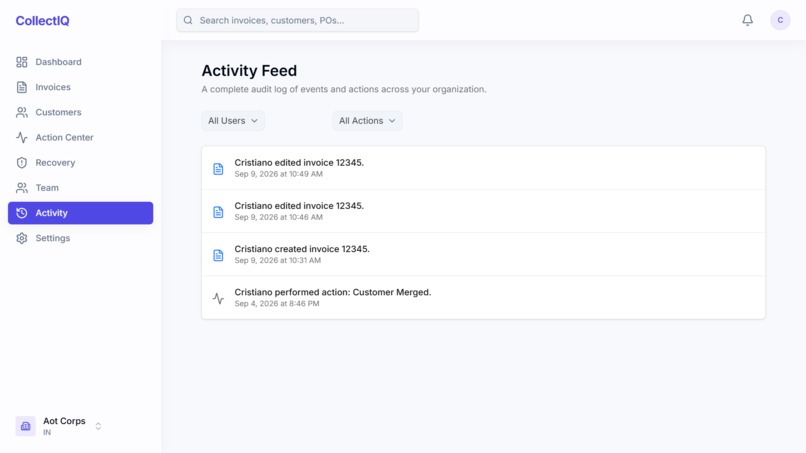This screenshot has width=806, height=453.
Task: Navigate to Action Center
Action: [80, 137]
